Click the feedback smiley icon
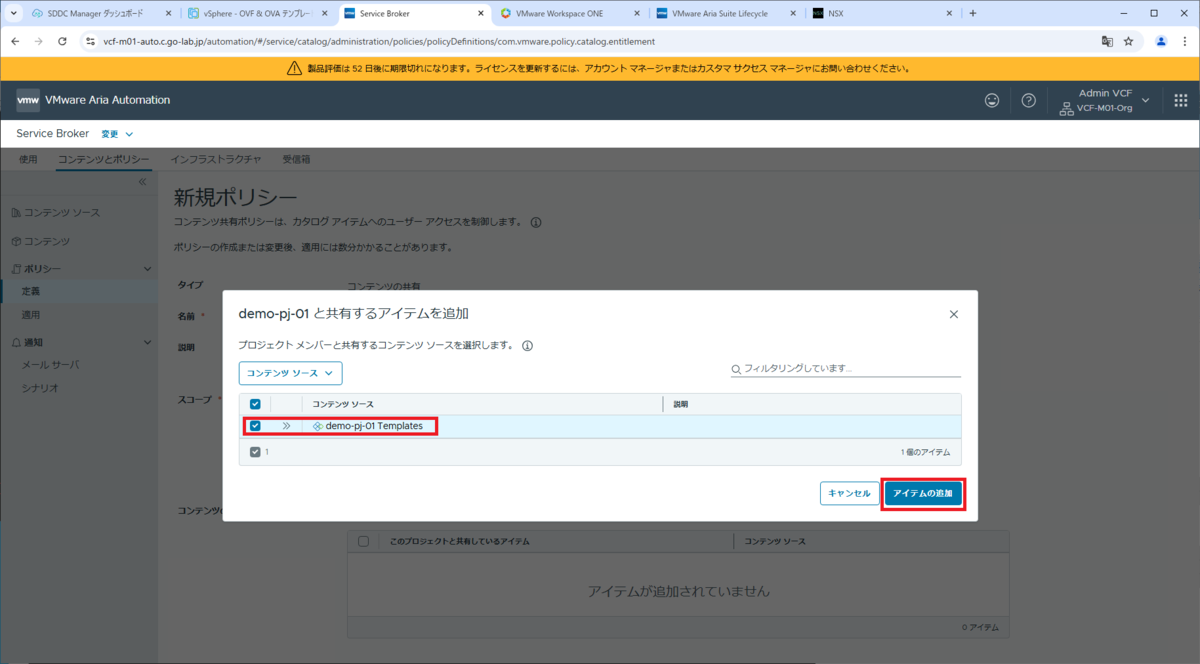 (992, 100)
